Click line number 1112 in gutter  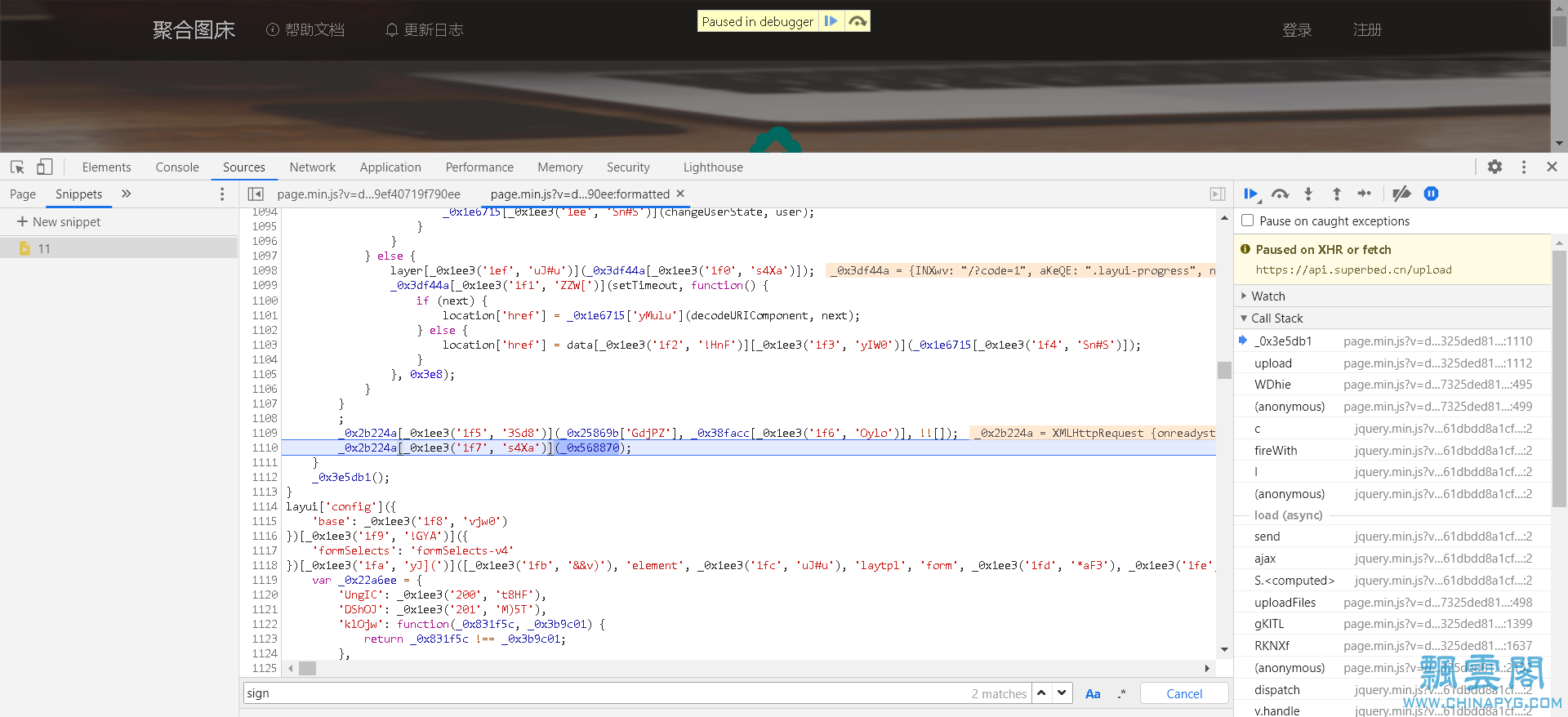click(265, 477)
